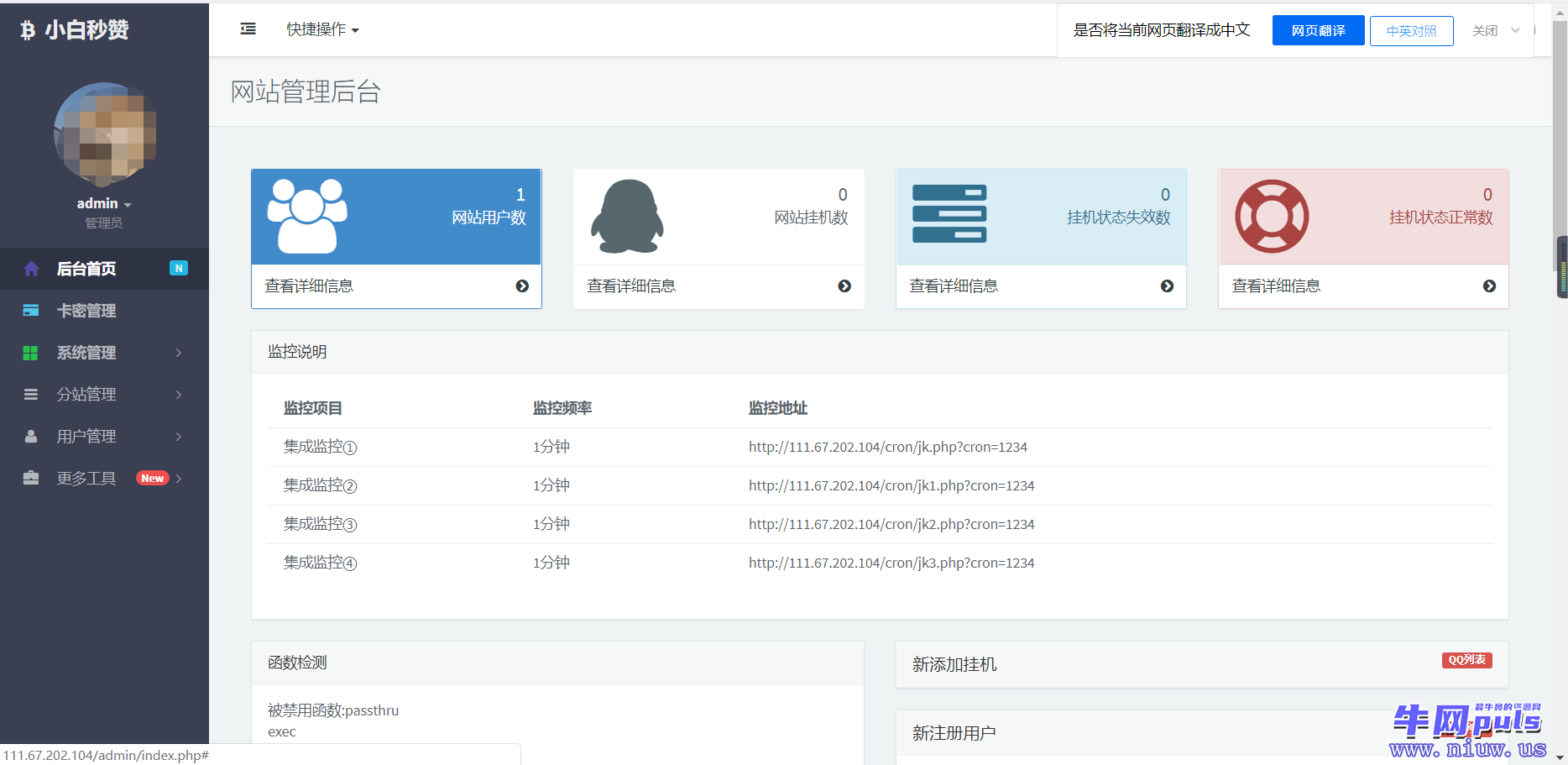
Task: Click the 小白秒赞 logo title
Action: [86, 30]
